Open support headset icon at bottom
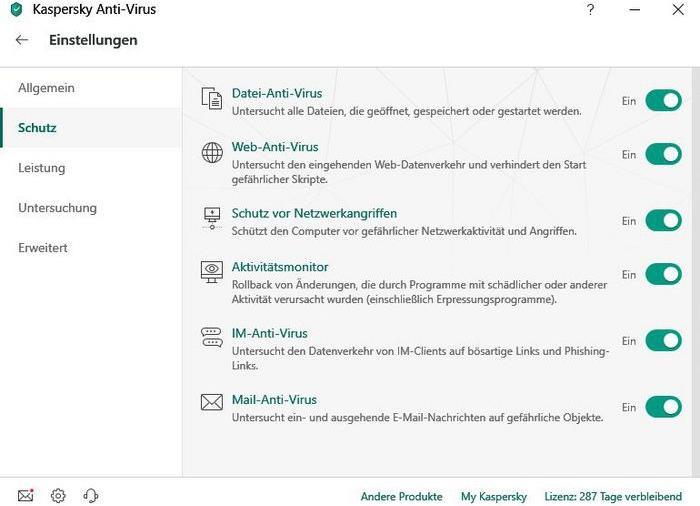 tap(91, 495)
